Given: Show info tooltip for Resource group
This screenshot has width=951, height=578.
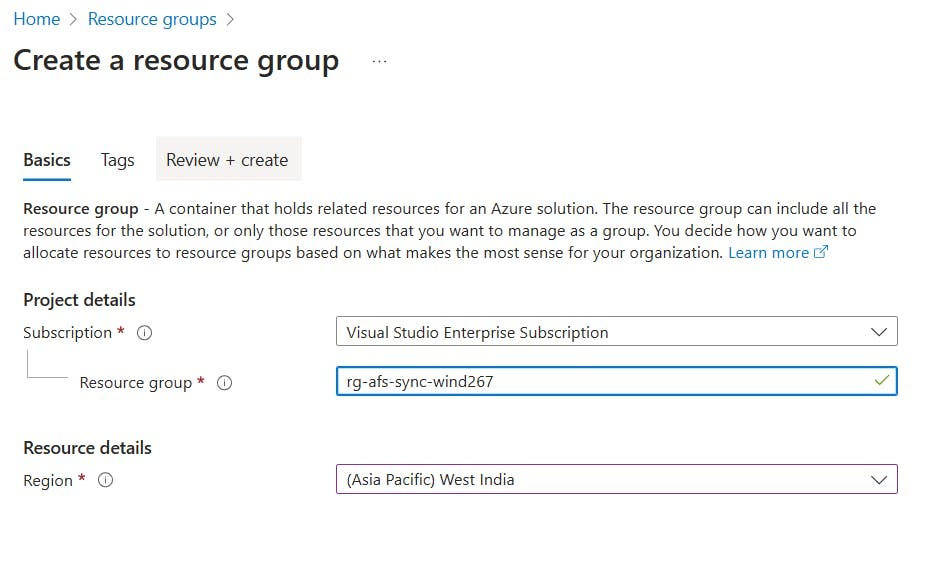Looking at the screenshot, I should [224, 383].
